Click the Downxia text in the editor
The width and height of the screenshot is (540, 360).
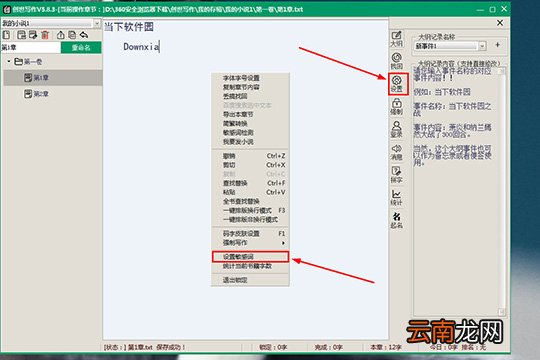click(x=141, y=47)
